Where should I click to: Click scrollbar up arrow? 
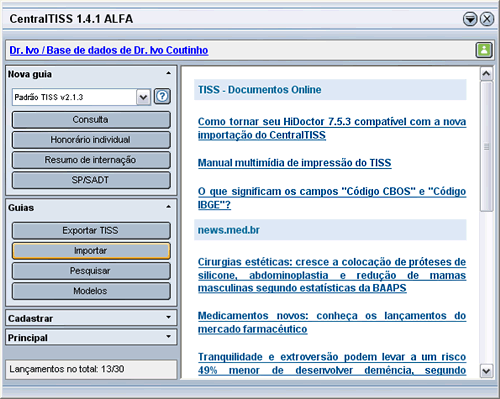pos(486,73)
